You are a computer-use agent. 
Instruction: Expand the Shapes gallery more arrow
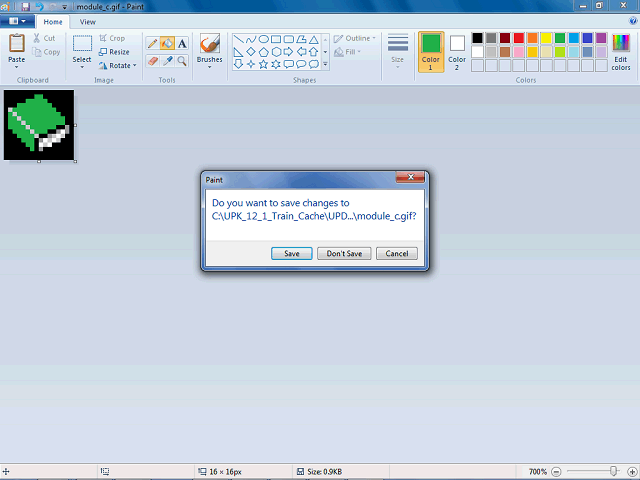coord(325,64)
